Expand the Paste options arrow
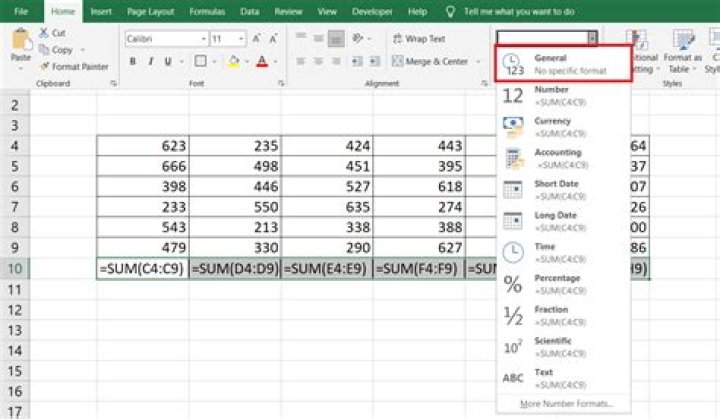This screenshot has height=419, width=720. (x=20, y=68)
